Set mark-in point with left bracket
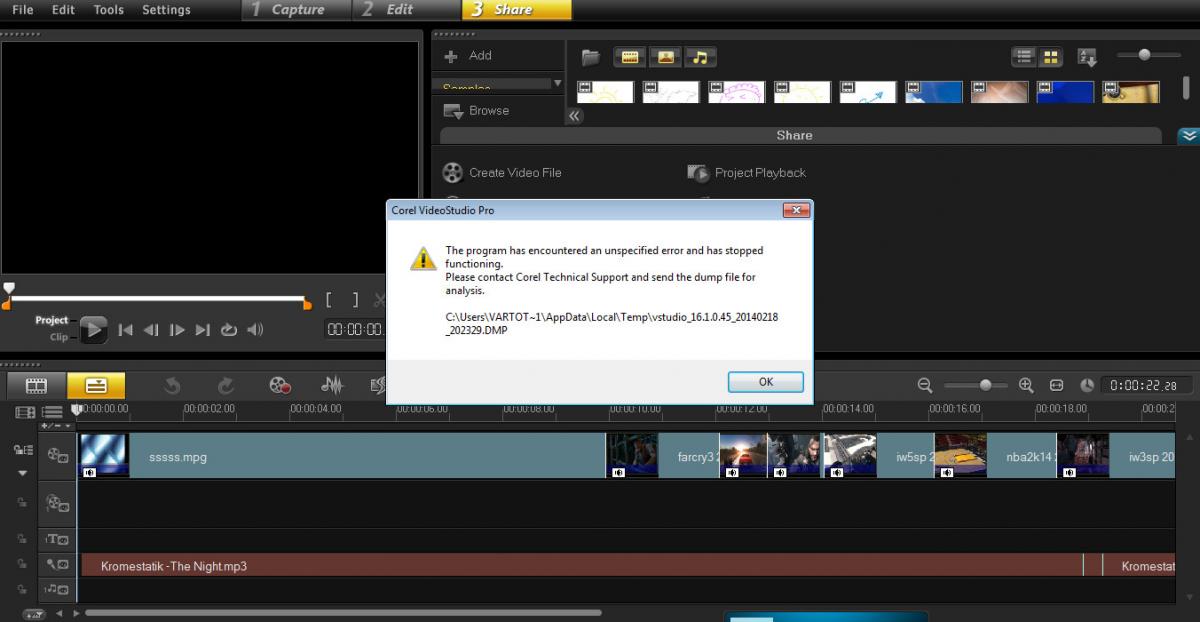This screenshot has width=1200, height=622. 330,300
